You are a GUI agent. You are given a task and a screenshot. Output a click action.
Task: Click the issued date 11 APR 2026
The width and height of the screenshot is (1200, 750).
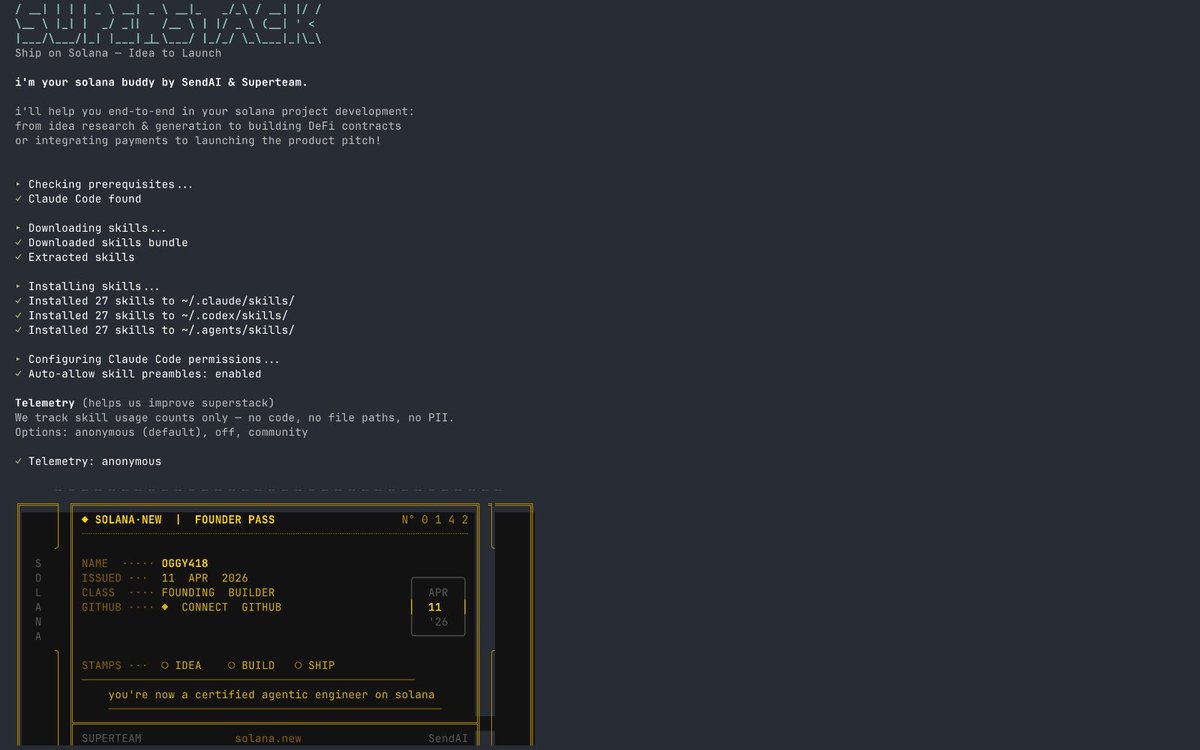[x=205, y=578]
